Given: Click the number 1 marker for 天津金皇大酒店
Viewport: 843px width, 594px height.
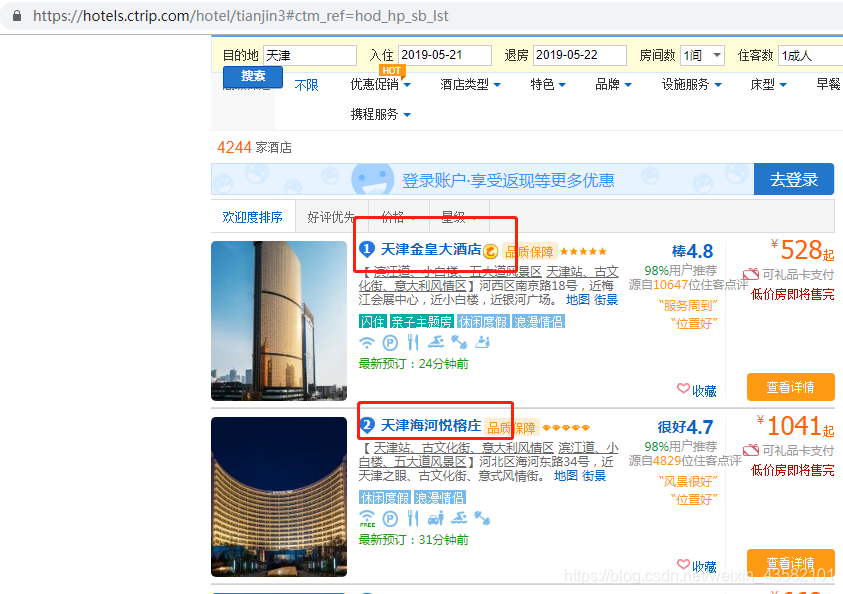Looking at the screenshot, I should click(x=367, y=249).
